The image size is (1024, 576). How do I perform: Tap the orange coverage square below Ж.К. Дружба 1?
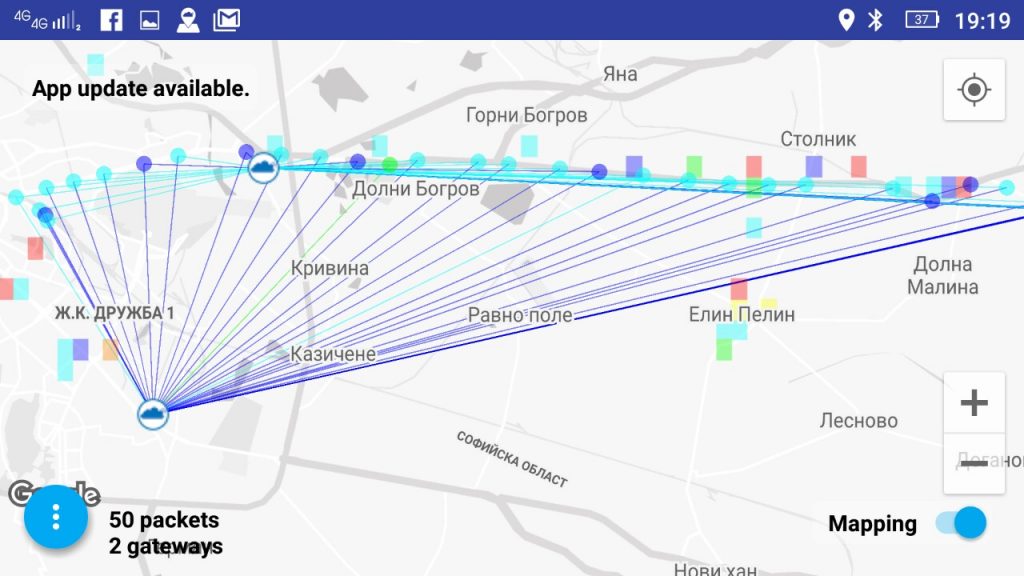(110, 350)
